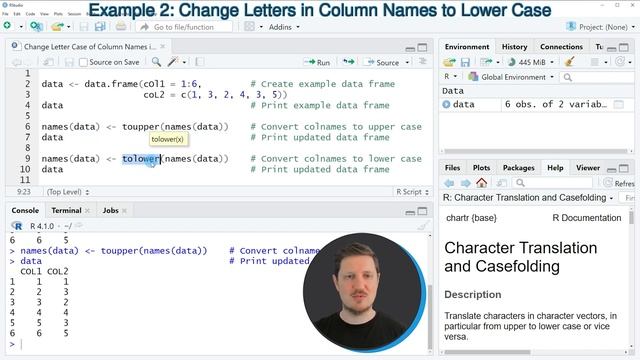Image resolution: width=640 pixels, height=360 pixels.
Task: Click the Create a project icon
Action: [36, 27]
